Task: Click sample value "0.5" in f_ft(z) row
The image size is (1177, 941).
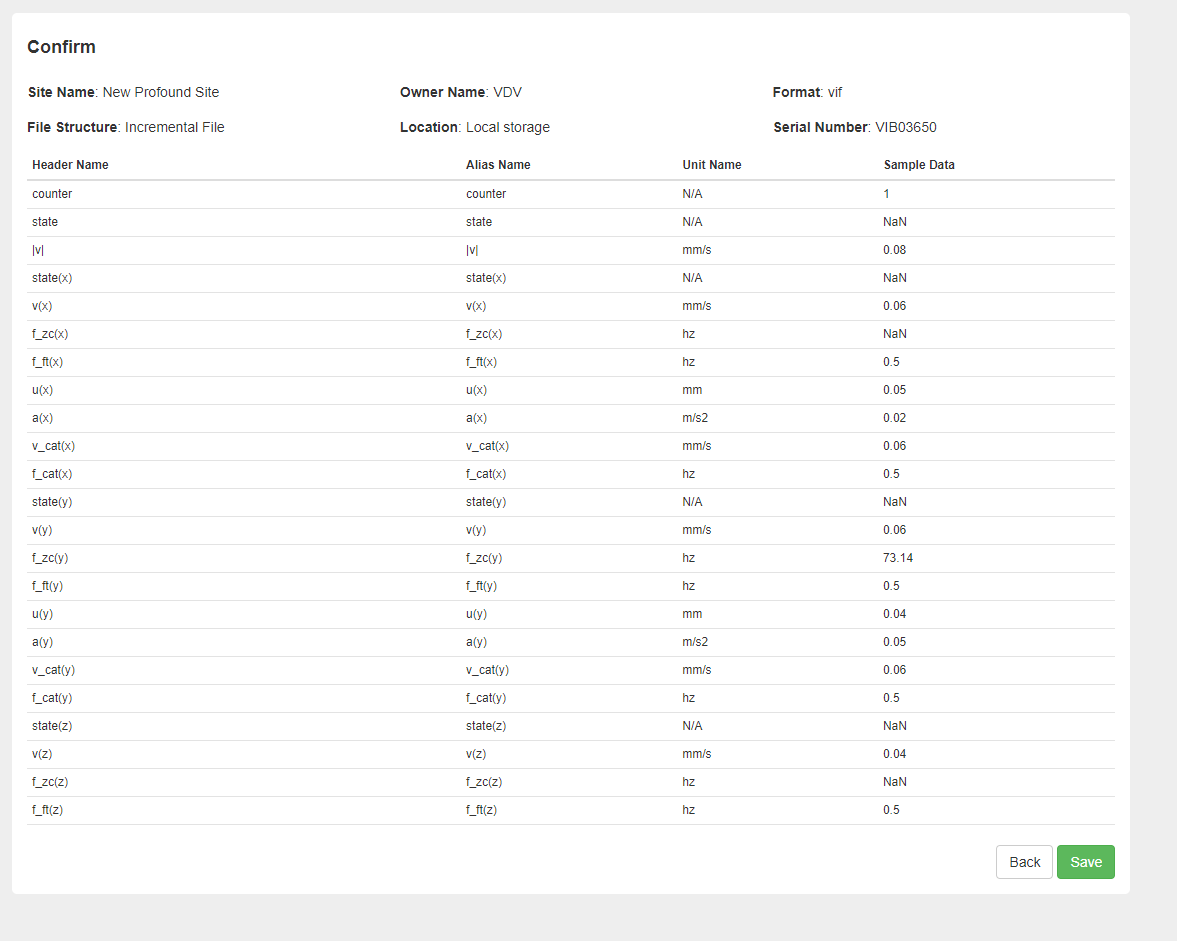Action: click(x=891, y=810)
